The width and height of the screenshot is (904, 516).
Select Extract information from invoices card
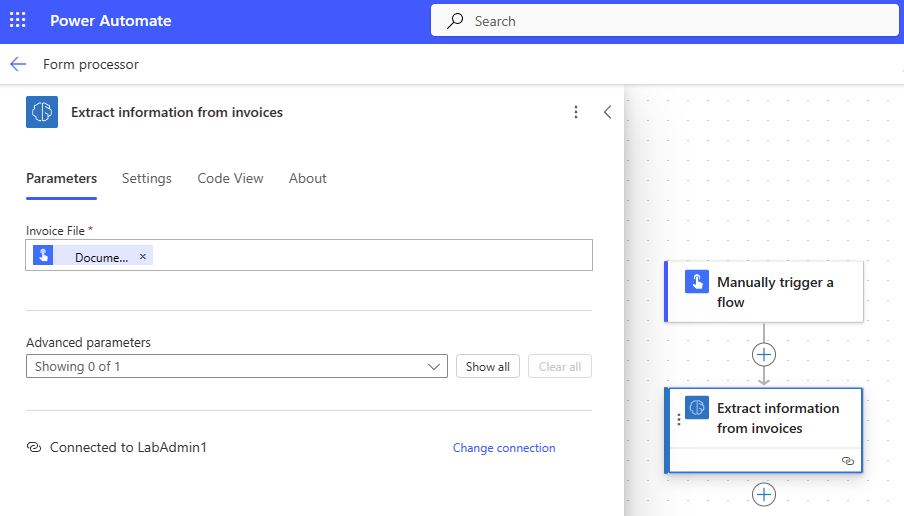click(x=764, y=430)
